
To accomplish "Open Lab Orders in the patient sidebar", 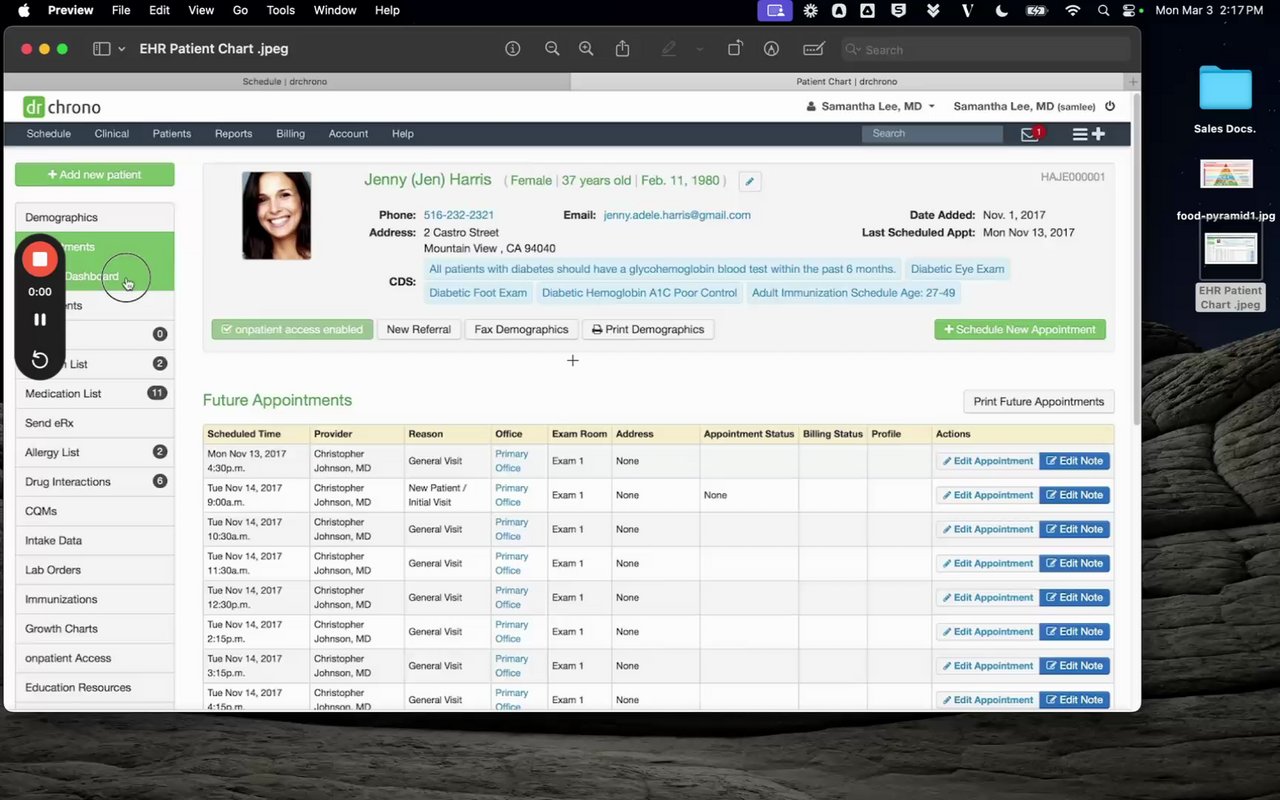I will [x=95, y=570].
